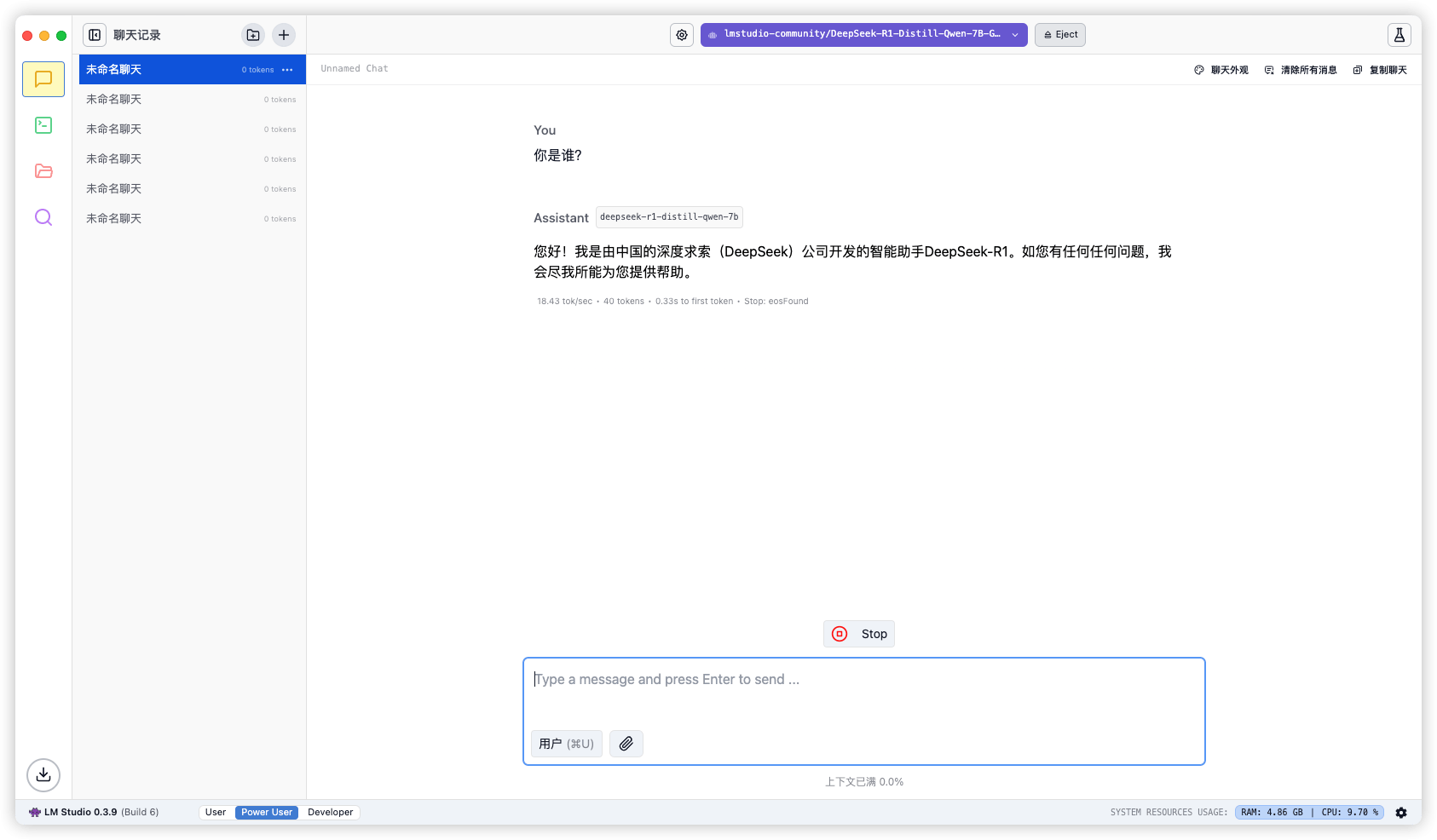The width and height of the screenshot is (1437, 840).
Task: Click the LM Studio logo in status bar
Action: 35,813
